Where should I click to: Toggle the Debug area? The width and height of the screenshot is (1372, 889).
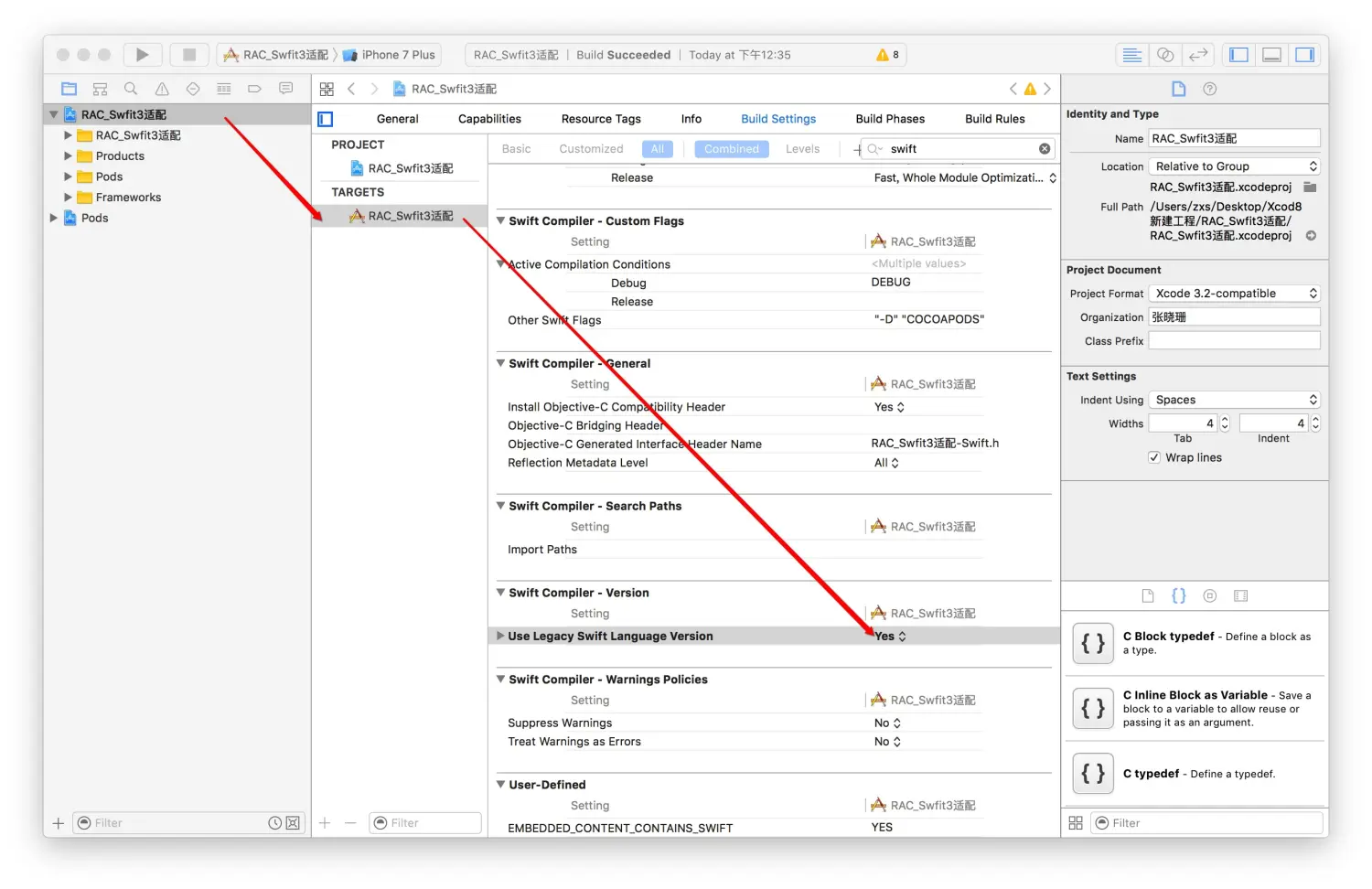point(1271,55)
